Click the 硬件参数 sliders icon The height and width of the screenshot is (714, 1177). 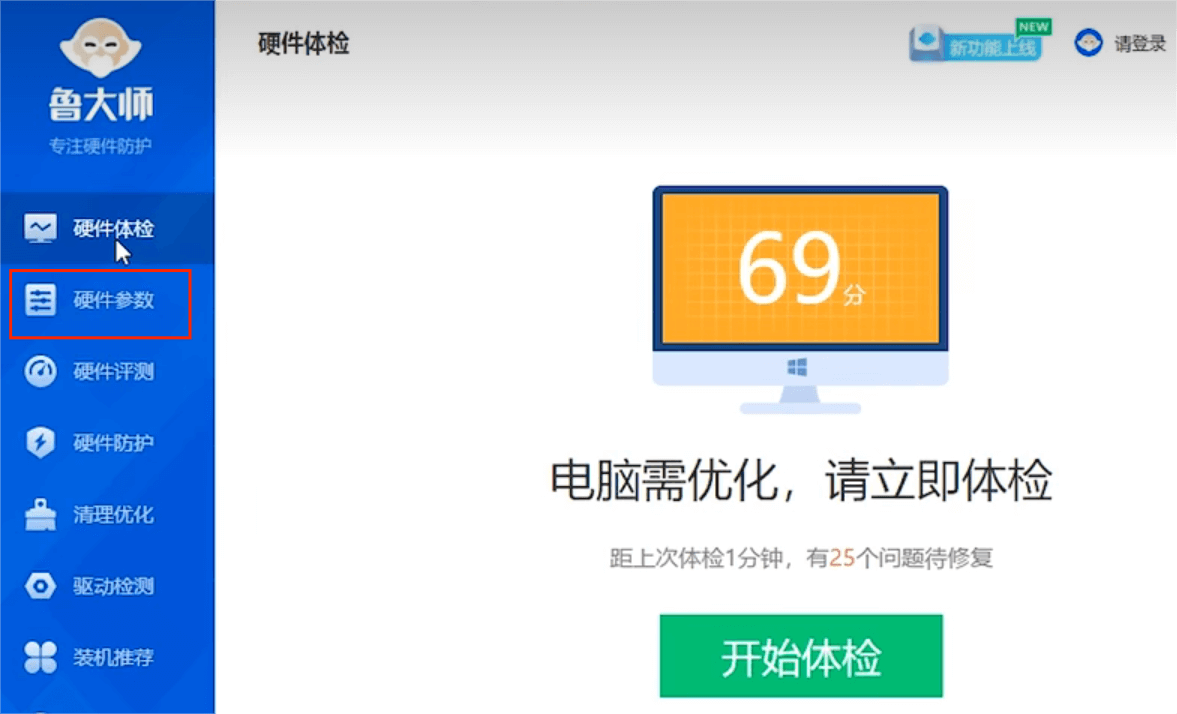tap(40, 300)
